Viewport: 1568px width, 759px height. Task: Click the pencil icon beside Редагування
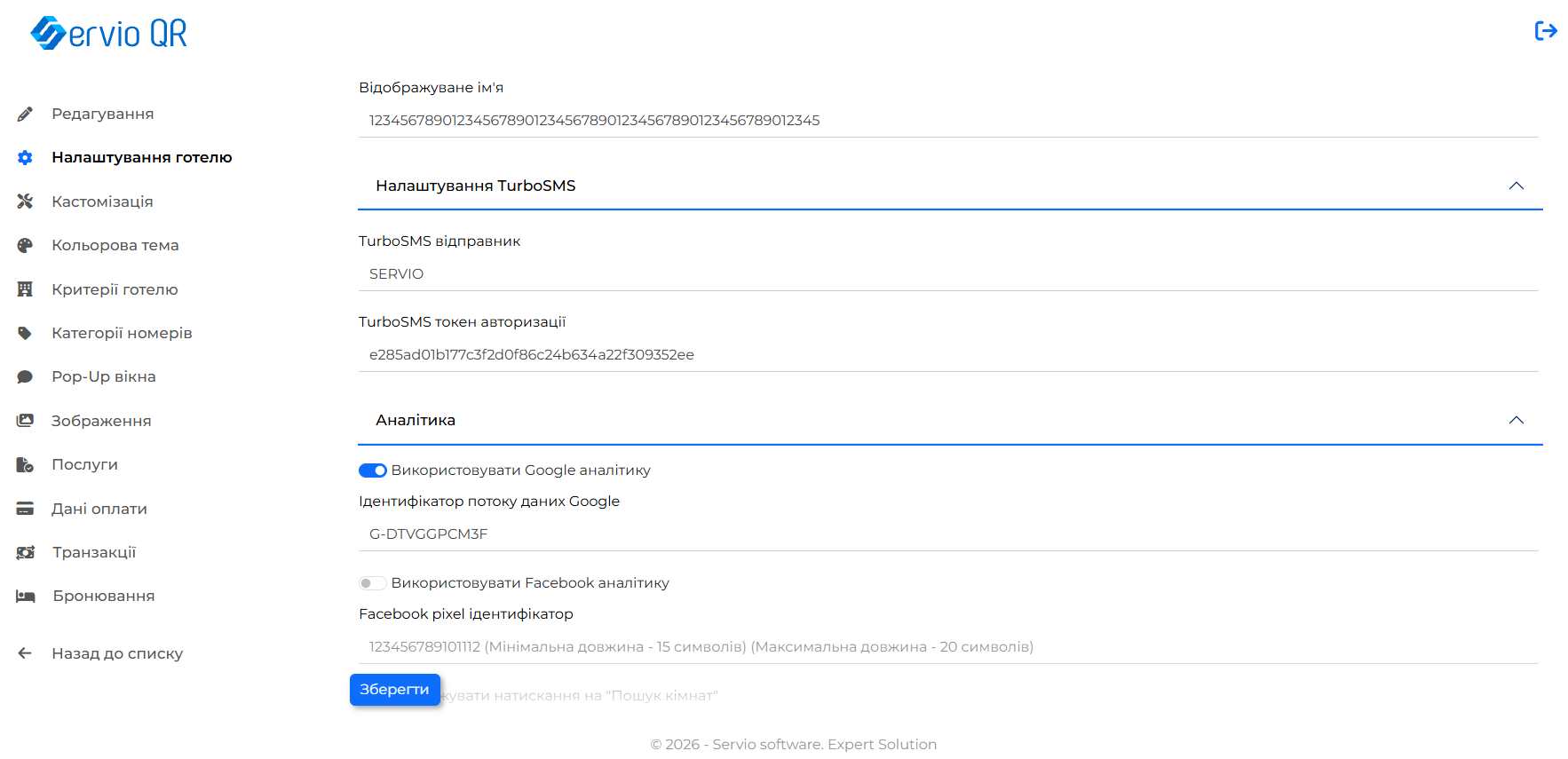point(25,114)
